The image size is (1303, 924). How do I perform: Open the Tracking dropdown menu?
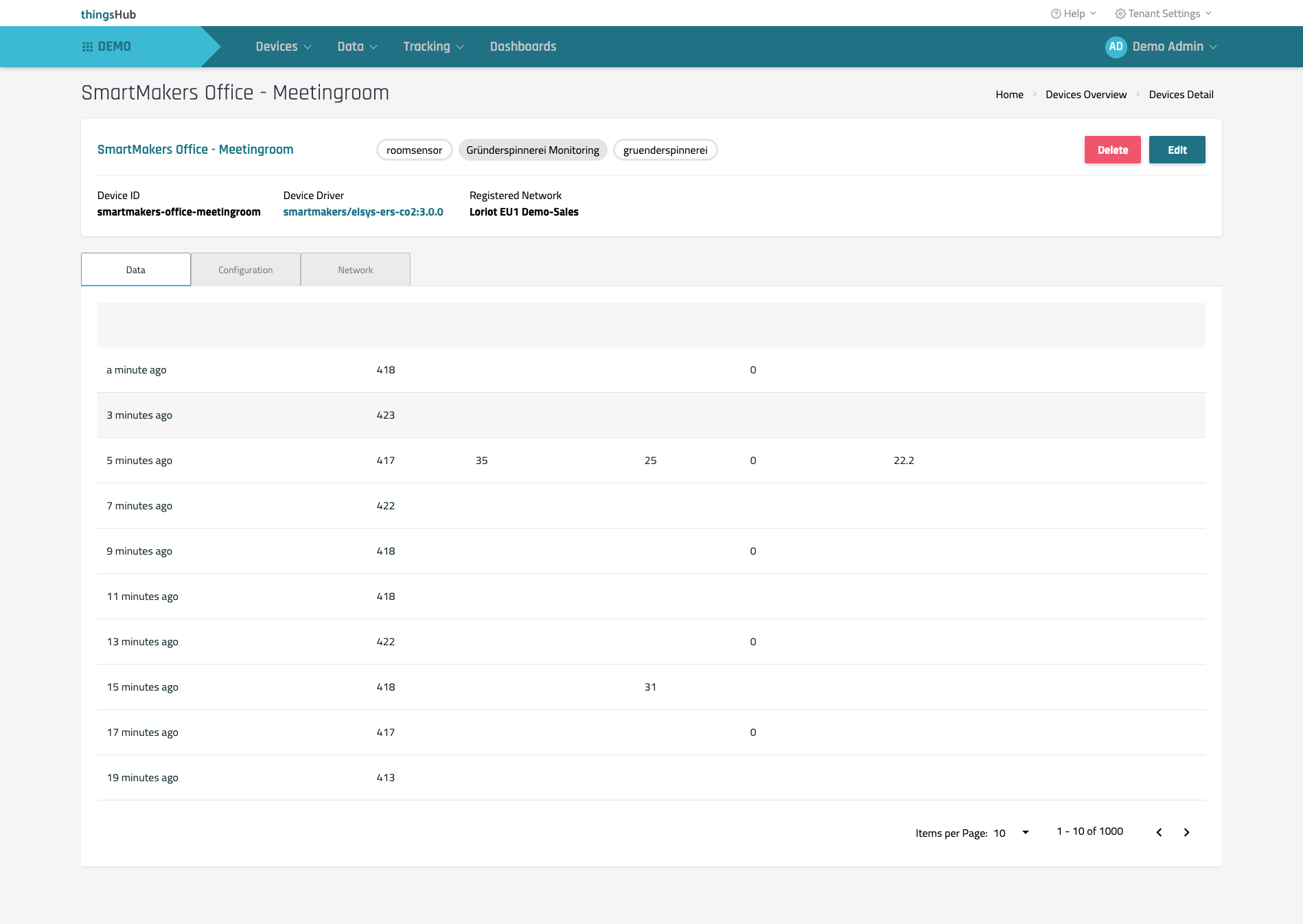tap(433, 47)
